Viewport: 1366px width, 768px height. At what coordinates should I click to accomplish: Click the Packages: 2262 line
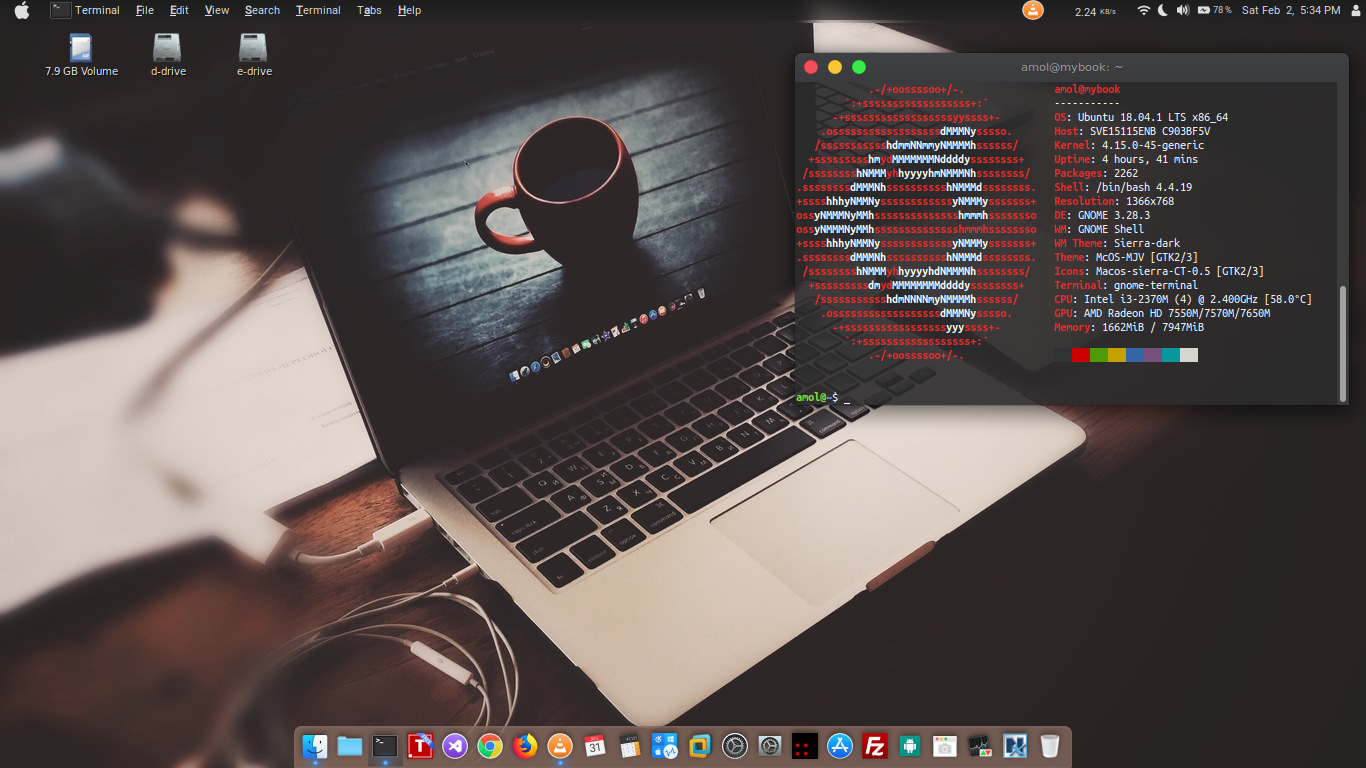point(1096,173)
